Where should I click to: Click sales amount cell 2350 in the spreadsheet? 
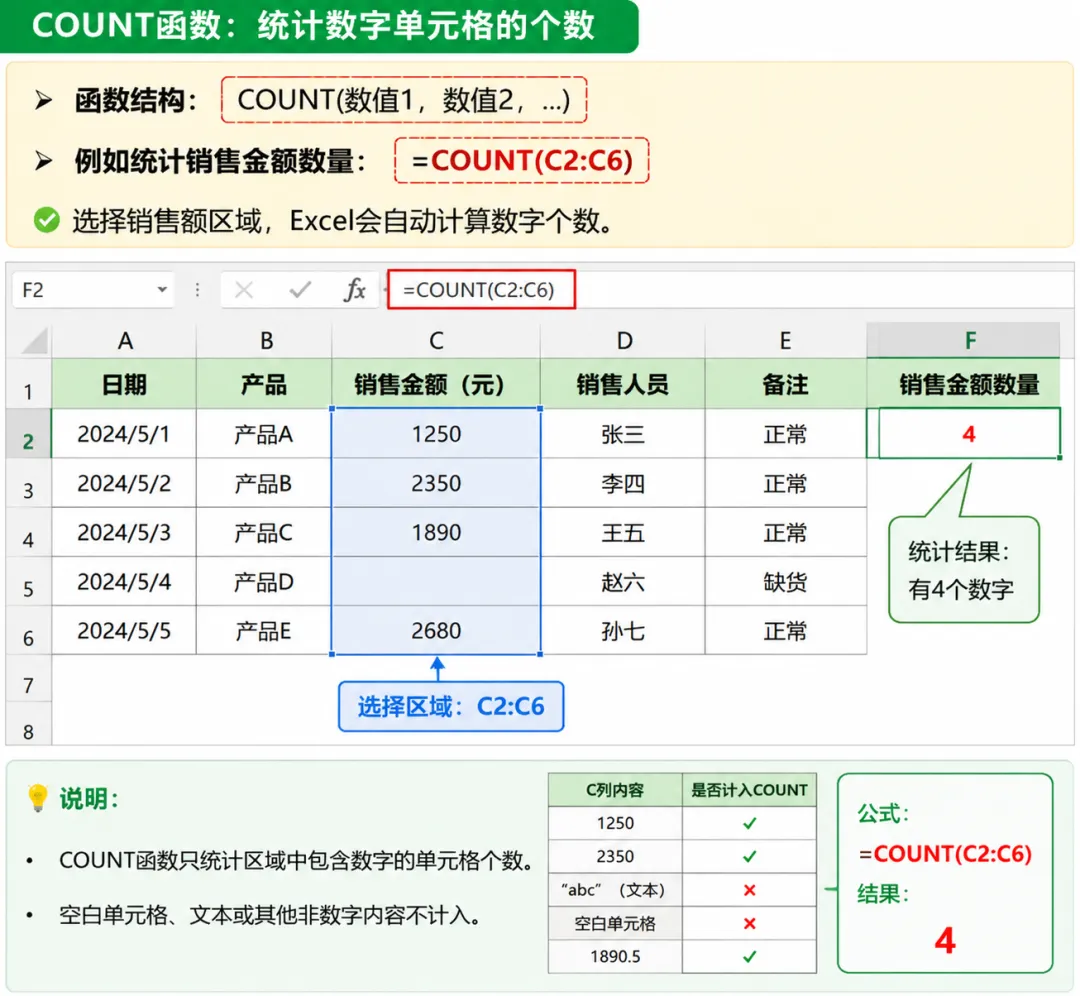(x=436, y=484)
